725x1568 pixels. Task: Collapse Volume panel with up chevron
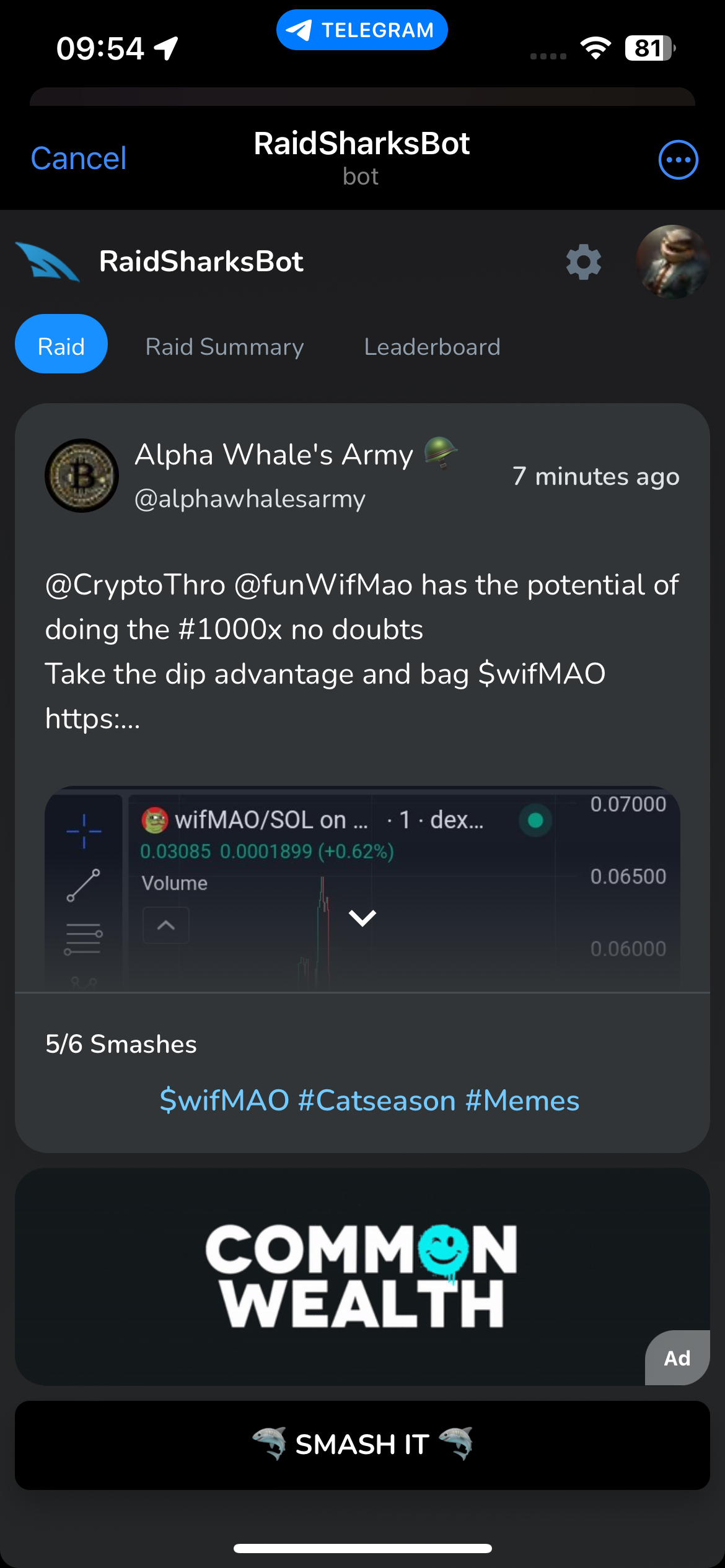point(166,925)
